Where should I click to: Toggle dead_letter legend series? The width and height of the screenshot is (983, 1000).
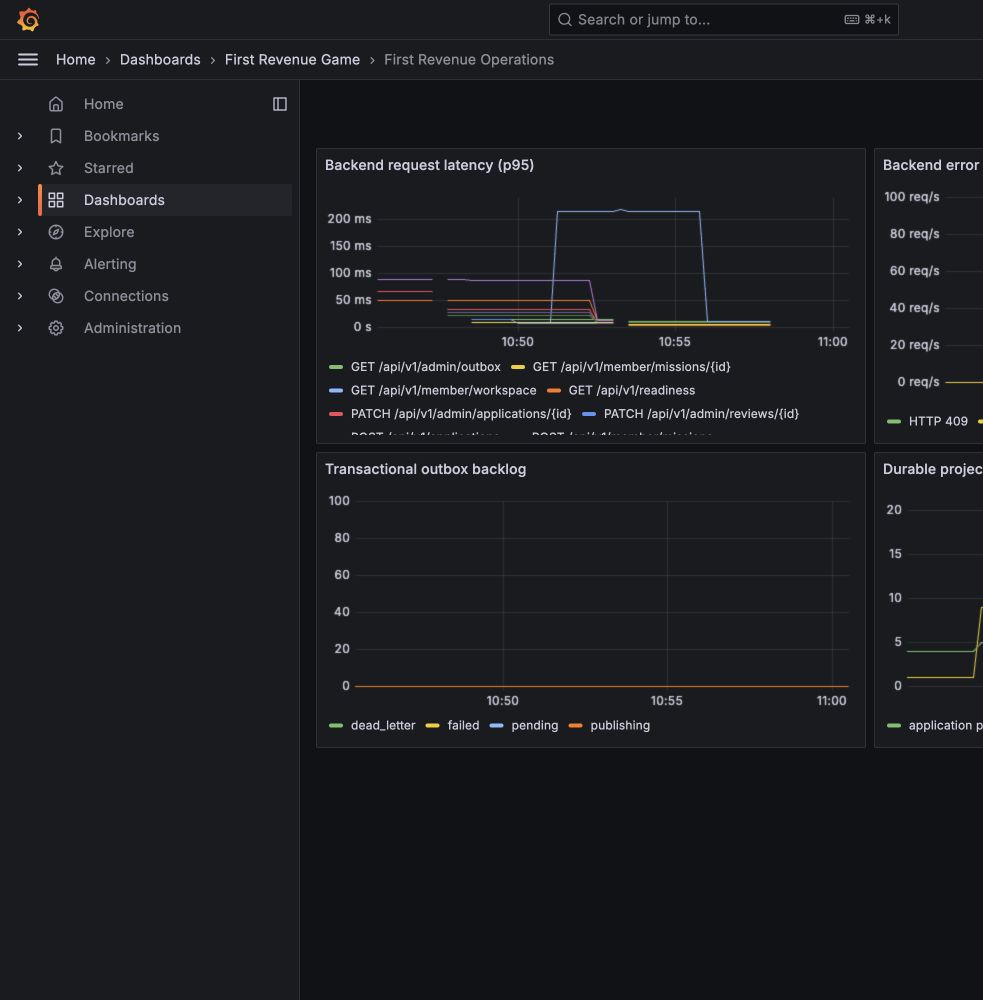pyautogui.click(x=383, y=725)
